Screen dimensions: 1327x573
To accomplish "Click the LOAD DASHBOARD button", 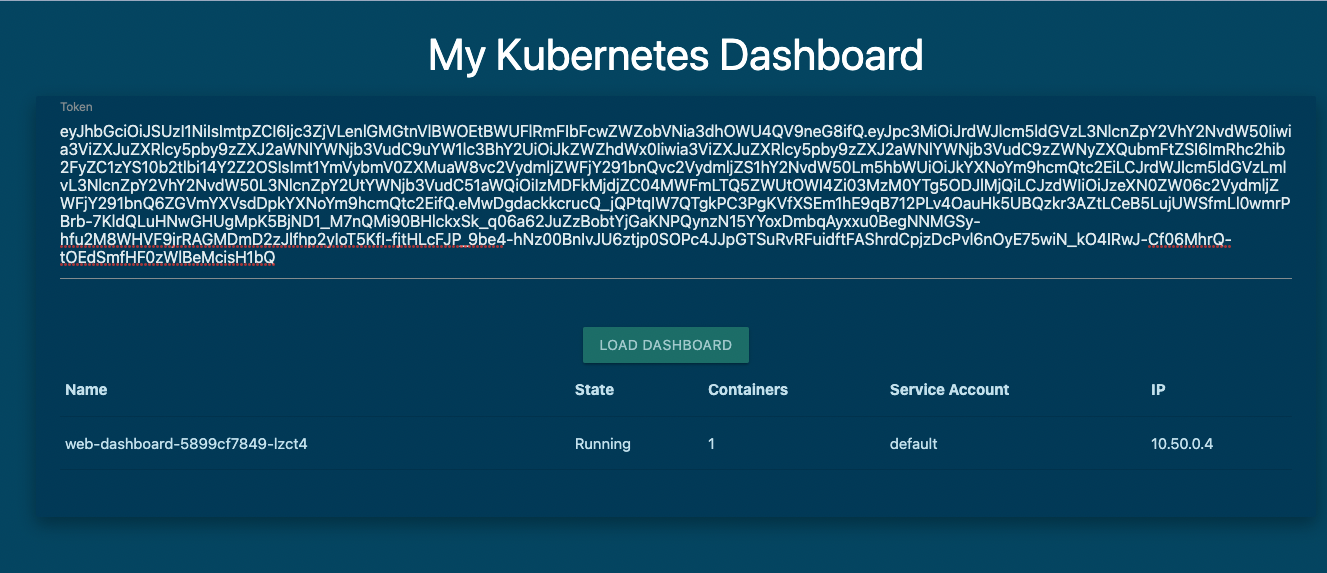I will [665, 345].
